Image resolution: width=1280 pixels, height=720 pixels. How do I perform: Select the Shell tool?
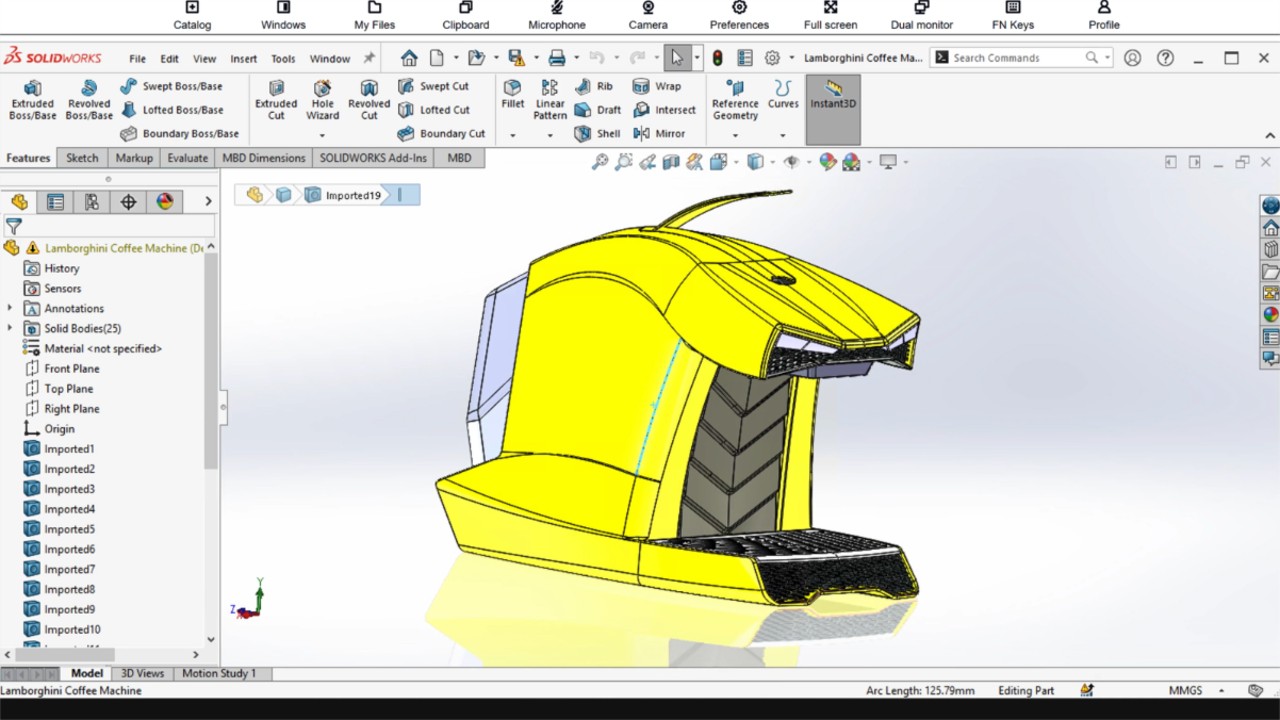(597, 133)
